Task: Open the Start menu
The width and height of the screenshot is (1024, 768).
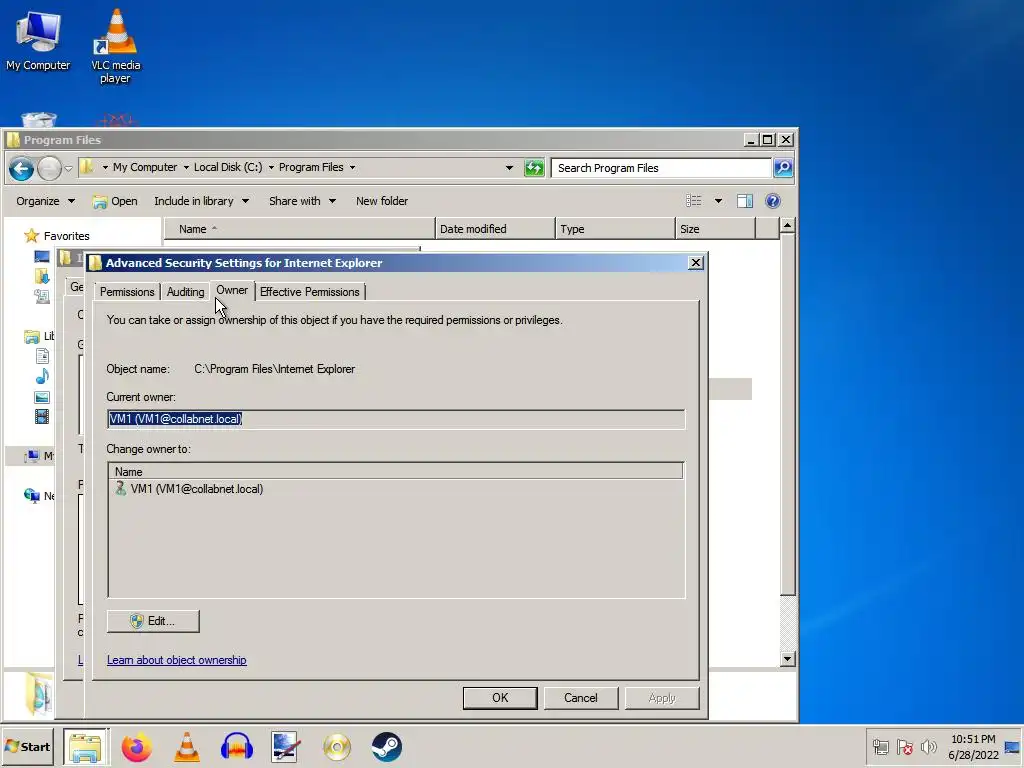Action: (x=27, y=746)
